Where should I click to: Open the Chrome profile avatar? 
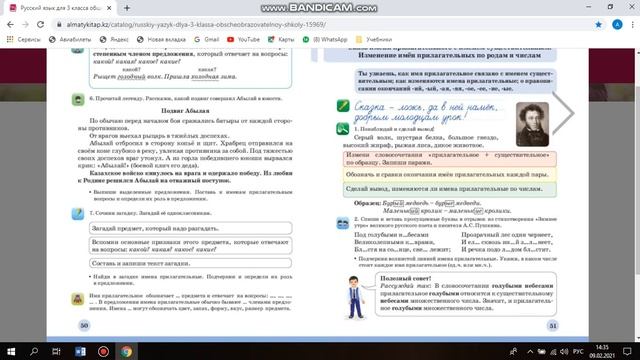(617, 24)
